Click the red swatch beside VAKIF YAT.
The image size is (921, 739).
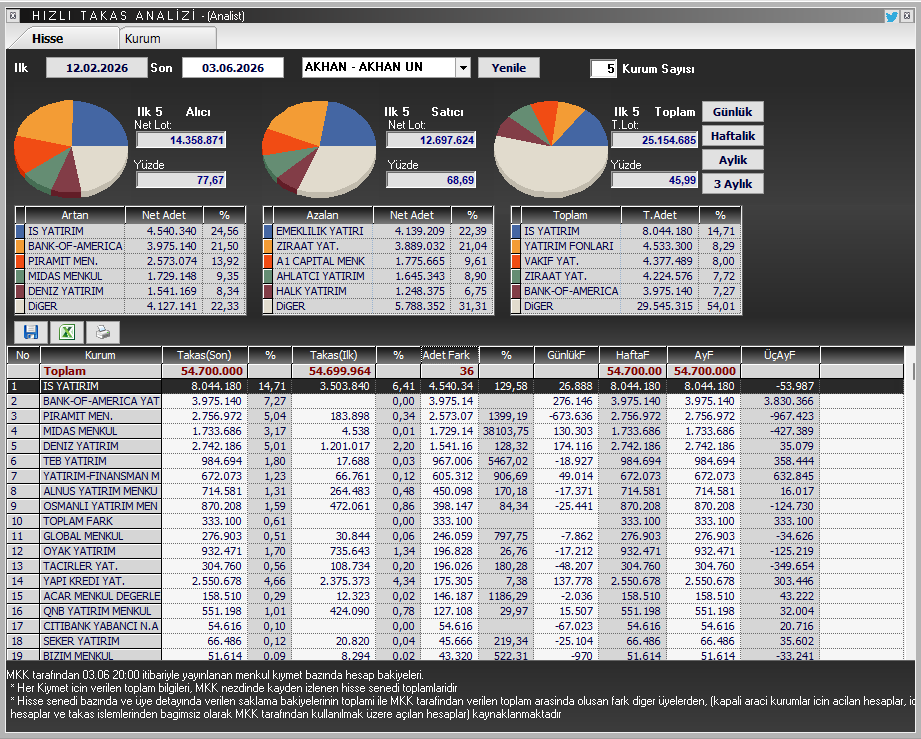516,261
